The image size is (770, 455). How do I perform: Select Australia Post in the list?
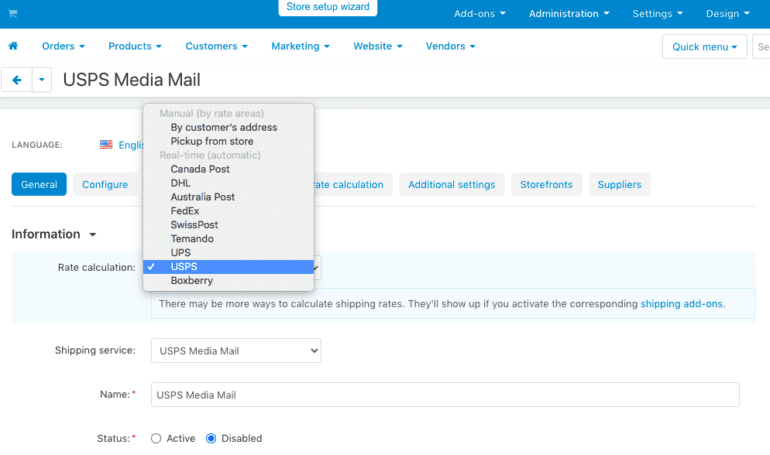pos(228,197)
